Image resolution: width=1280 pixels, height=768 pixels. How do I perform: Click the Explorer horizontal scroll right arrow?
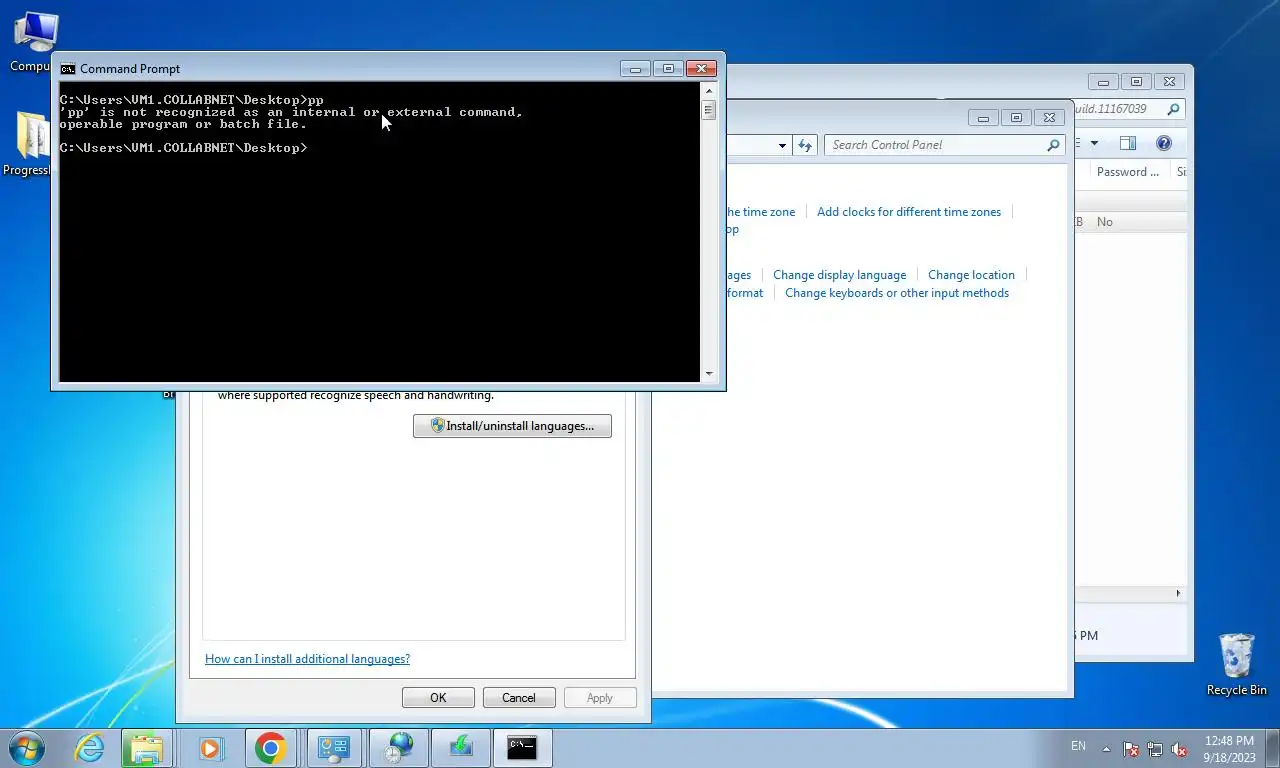(1178, 593)
